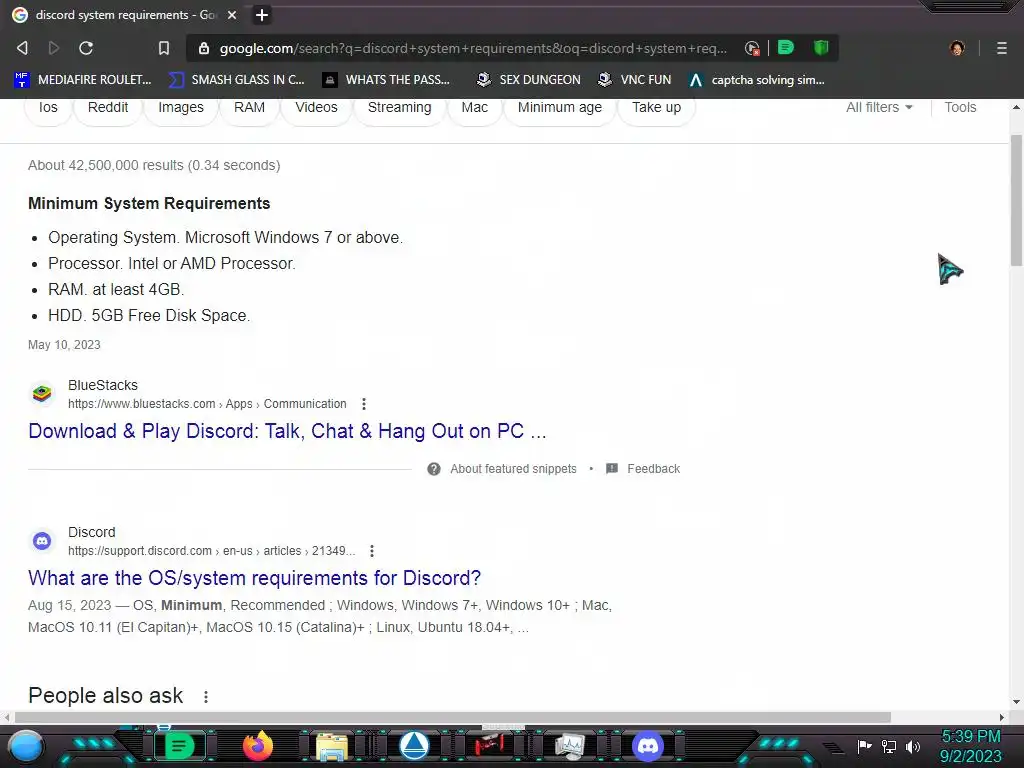
Task: Open the green shield extension icon
Action: 821,48
